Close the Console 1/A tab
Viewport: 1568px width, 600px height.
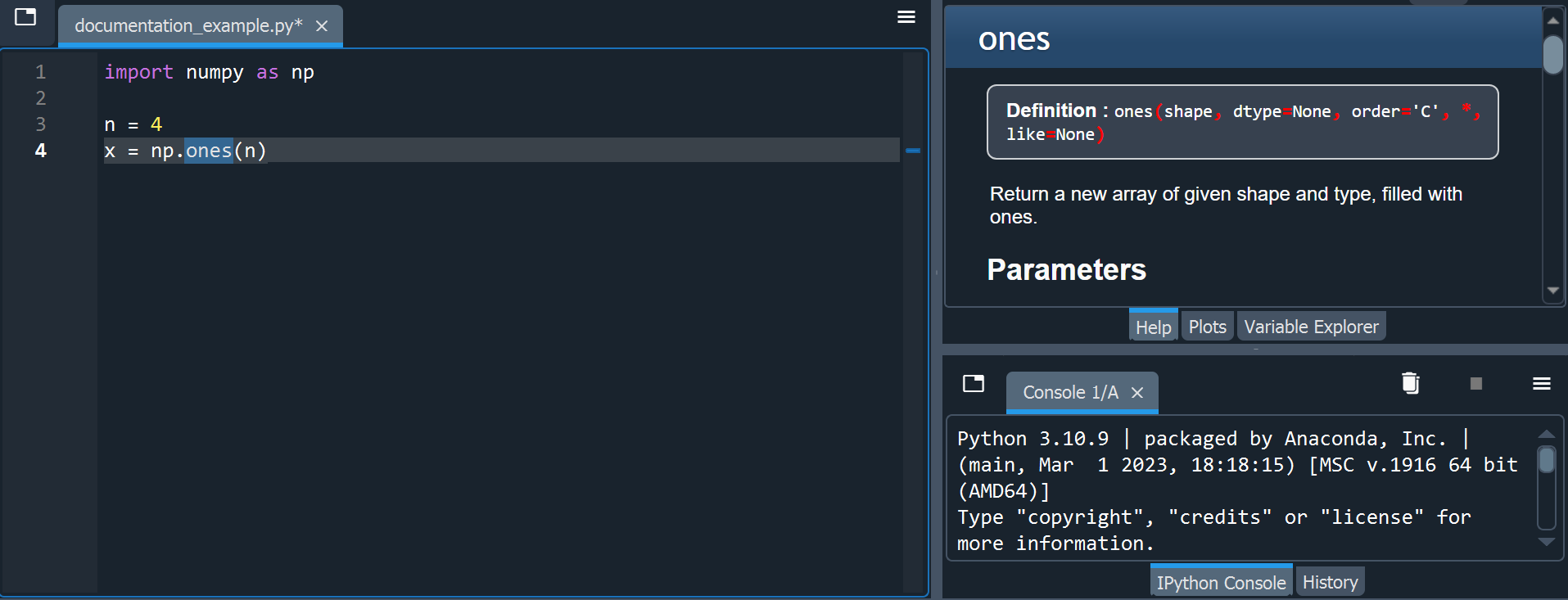(x=1137, y=393)
